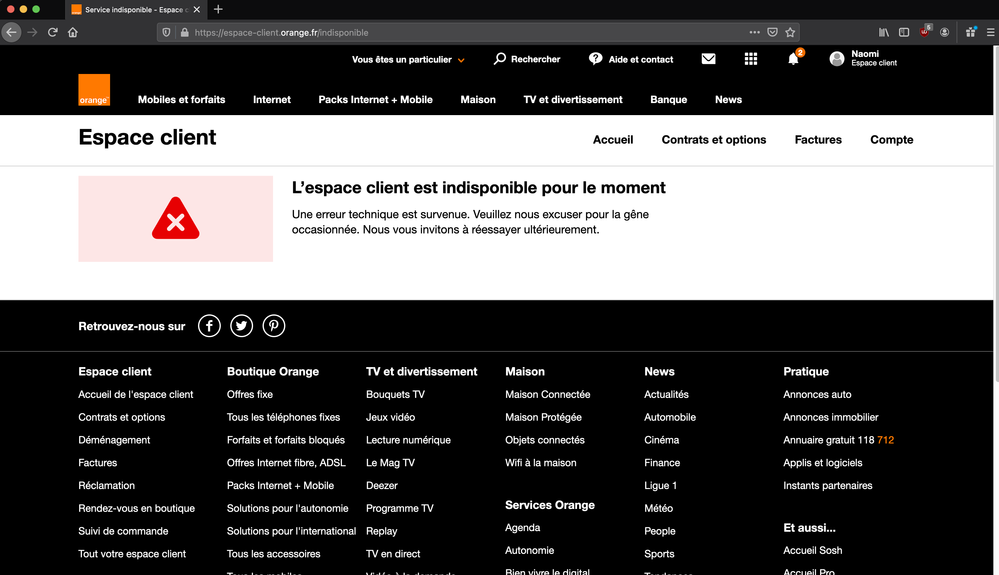Open the Facebook social icon

[x=209, y=326]
